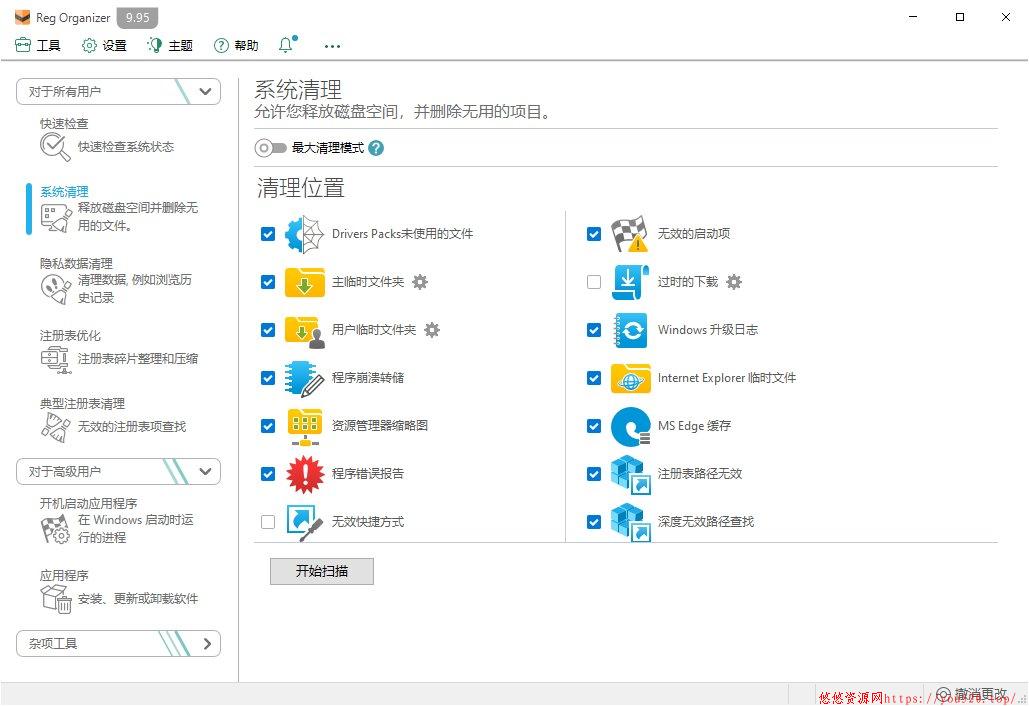Click the 应用程序 box and trash icon
The image size is (1029, 706).
pos(56,598)
